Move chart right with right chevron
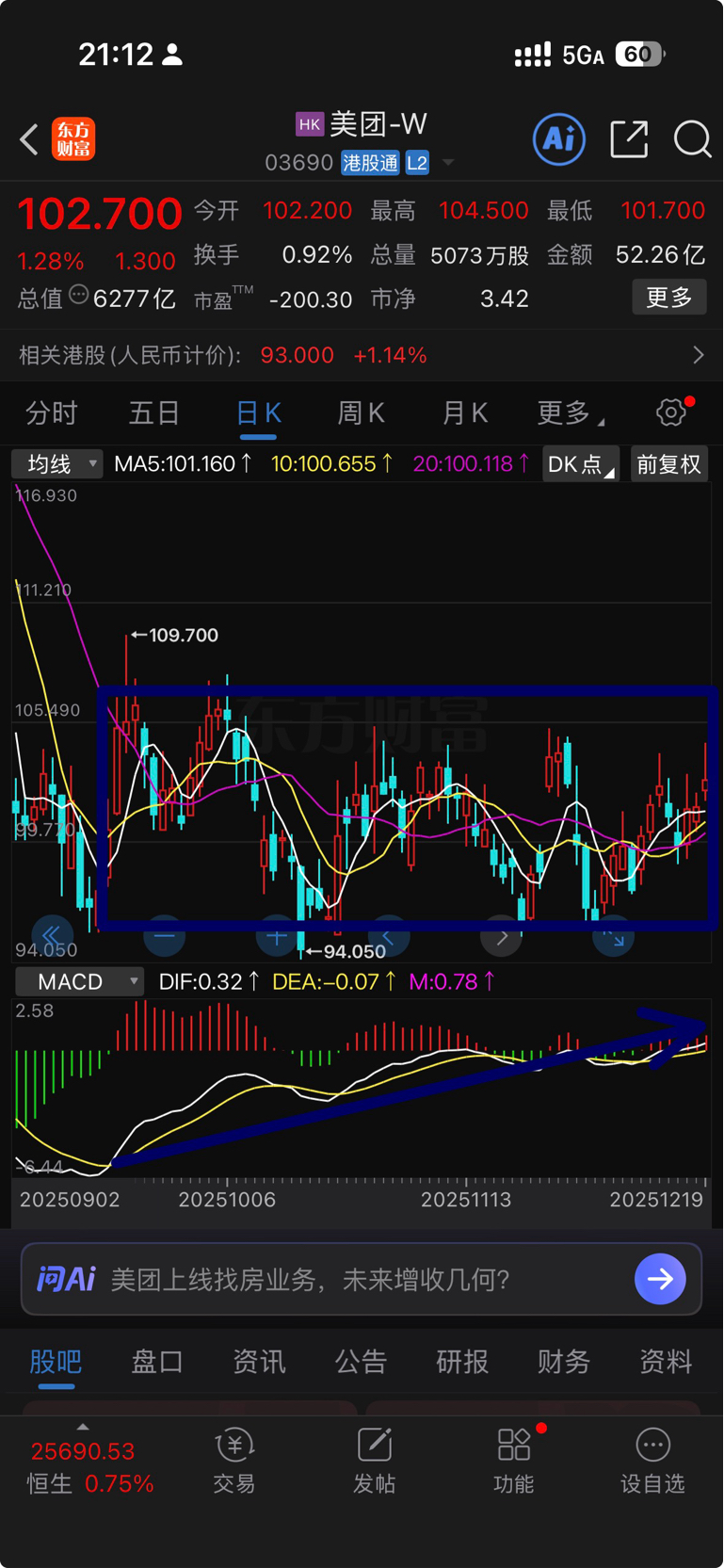The width and height of the screenshot is (724, 1568). coord(501,936)
